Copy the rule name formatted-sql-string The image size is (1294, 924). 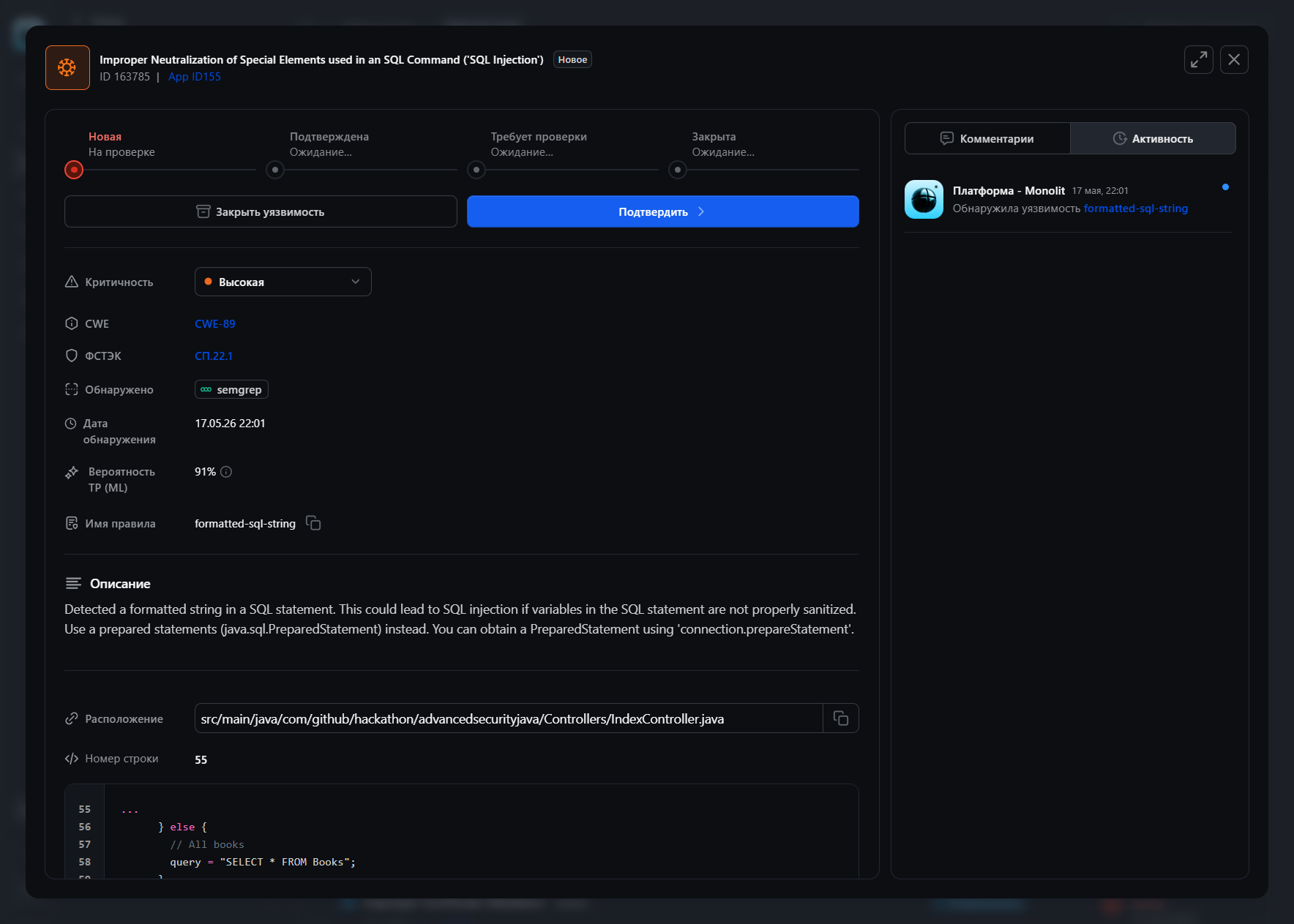tap(313, 523)
